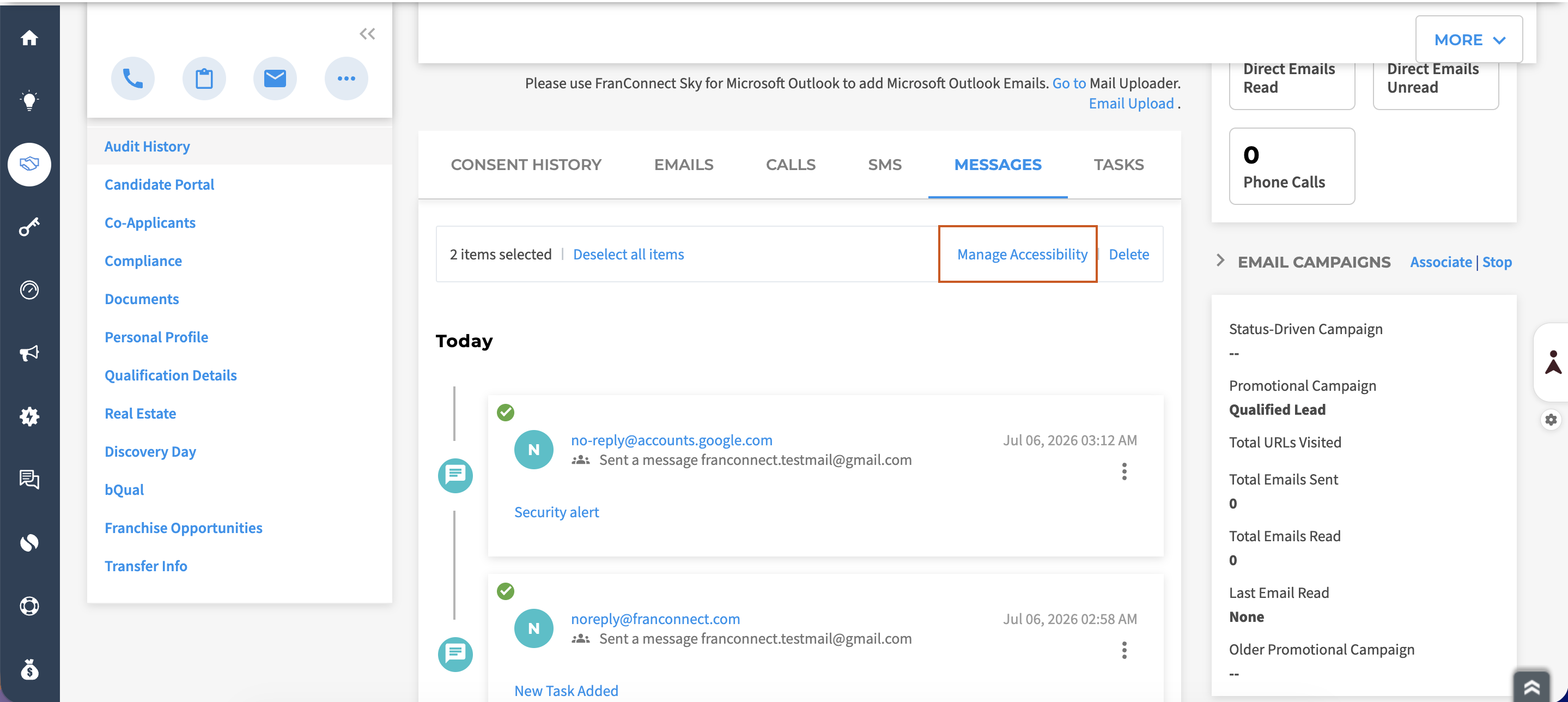
Task: Jump to top using double-up arrow button
Action: 1532,687
